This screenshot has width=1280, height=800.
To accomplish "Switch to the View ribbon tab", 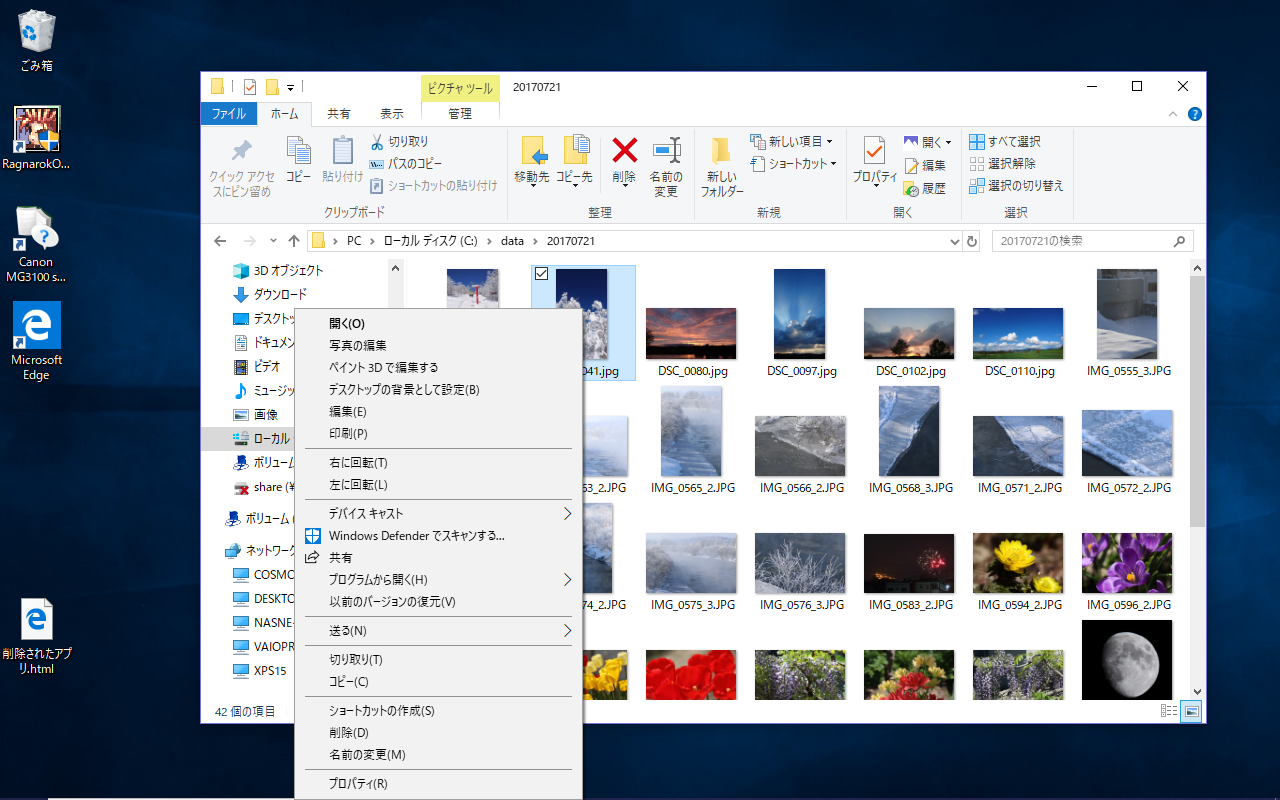I will (392, 114).
